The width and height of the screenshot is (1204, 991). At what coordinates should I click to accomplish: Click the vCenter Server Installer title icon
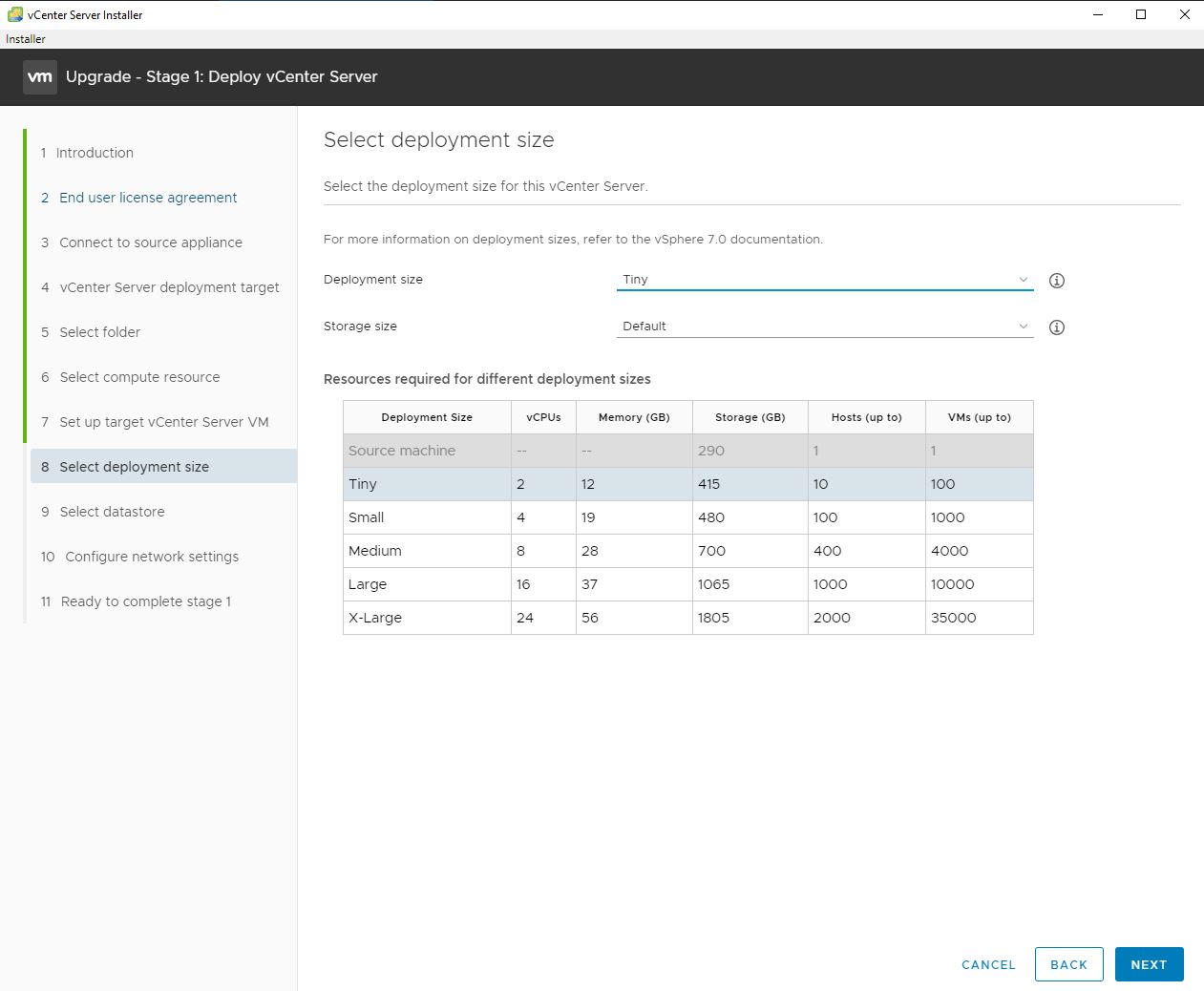coord(14,14)
